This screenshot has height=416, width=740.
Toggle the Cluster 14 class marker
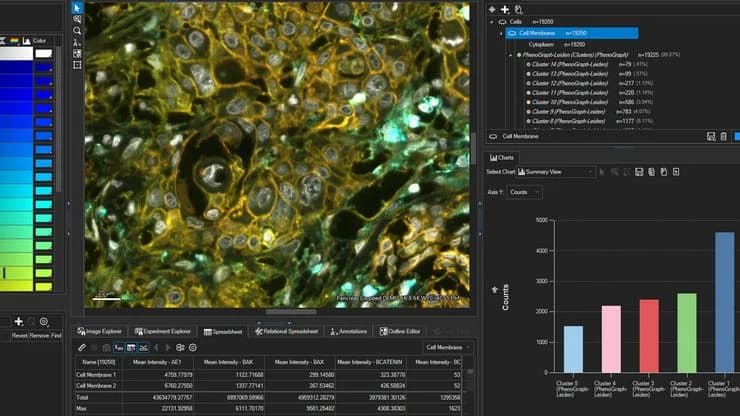(528, 64)
